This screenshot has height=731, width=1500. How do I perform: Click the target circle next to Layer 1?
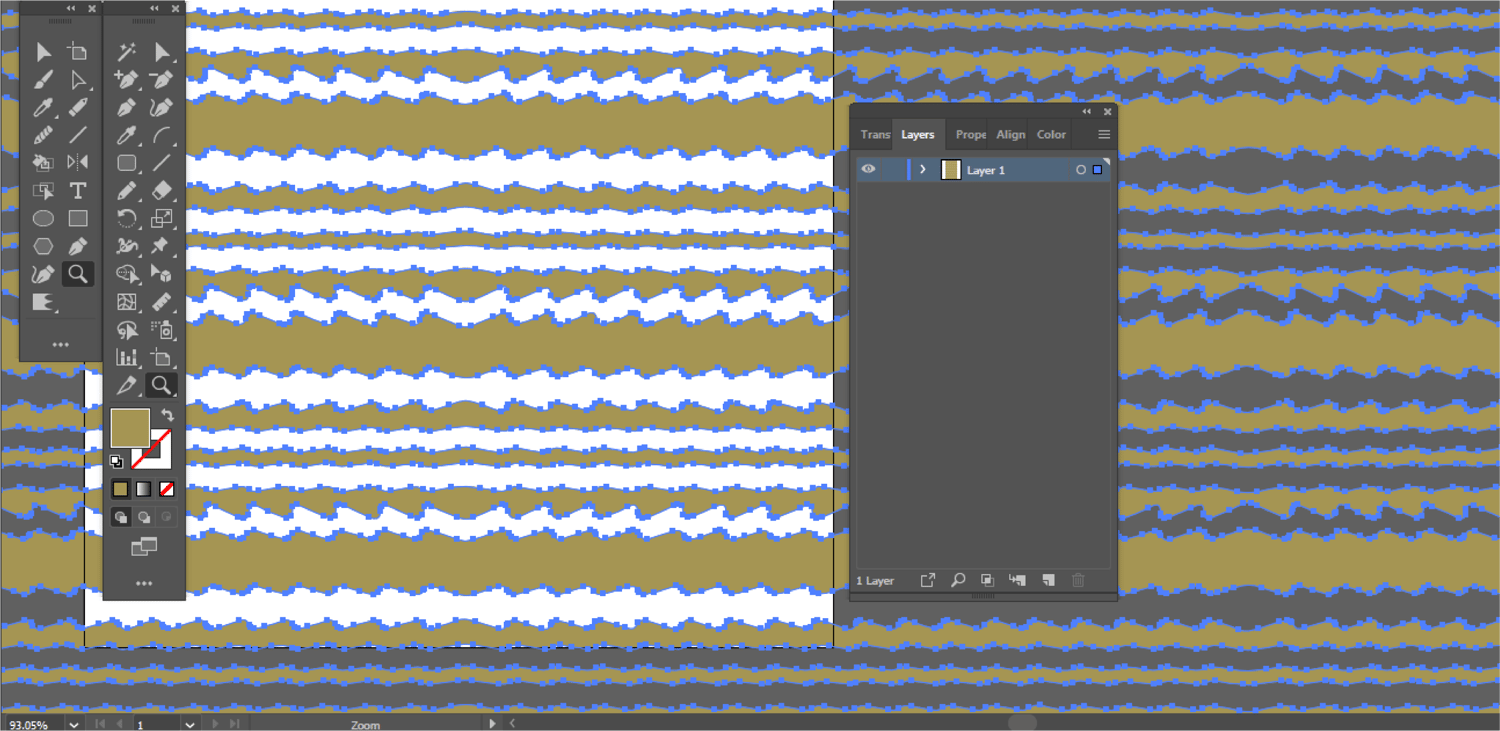coord(1080,170)
